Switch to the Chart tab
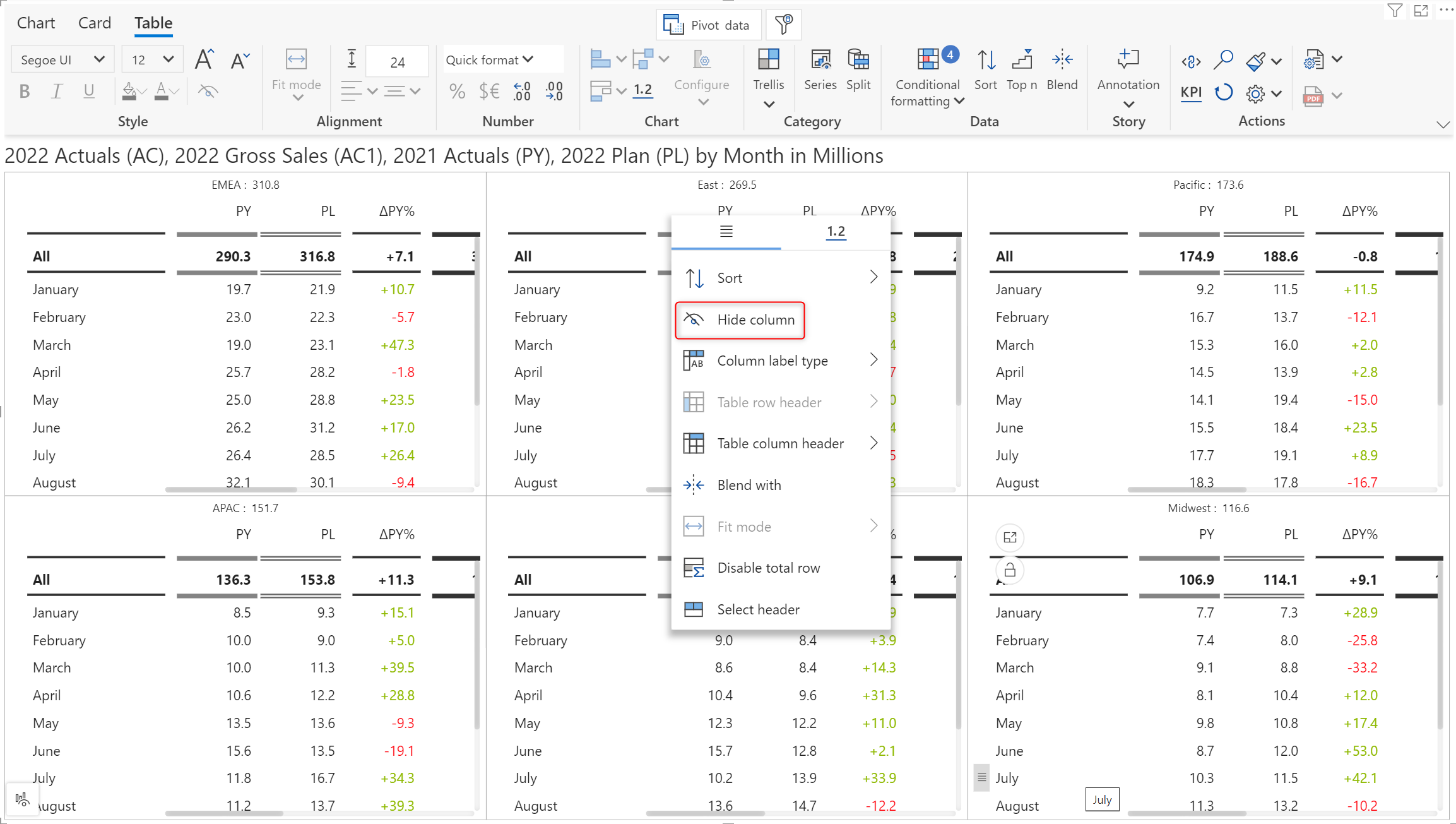This screenshot has width=1456, height=824. 36,23
